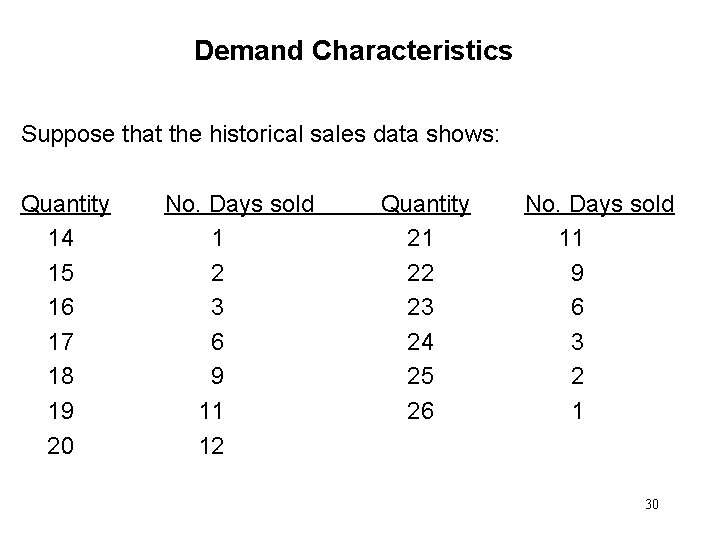
Task: Click days sold value 12
Action: [212, 446]
